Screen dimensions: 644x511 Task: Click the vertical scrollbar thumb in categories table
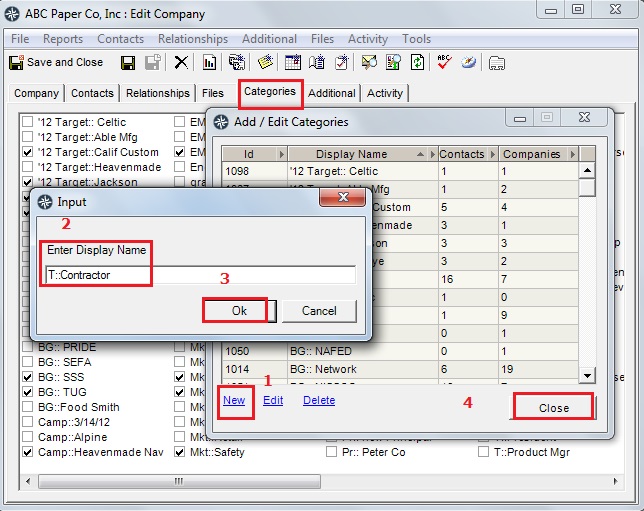point(587,187)
